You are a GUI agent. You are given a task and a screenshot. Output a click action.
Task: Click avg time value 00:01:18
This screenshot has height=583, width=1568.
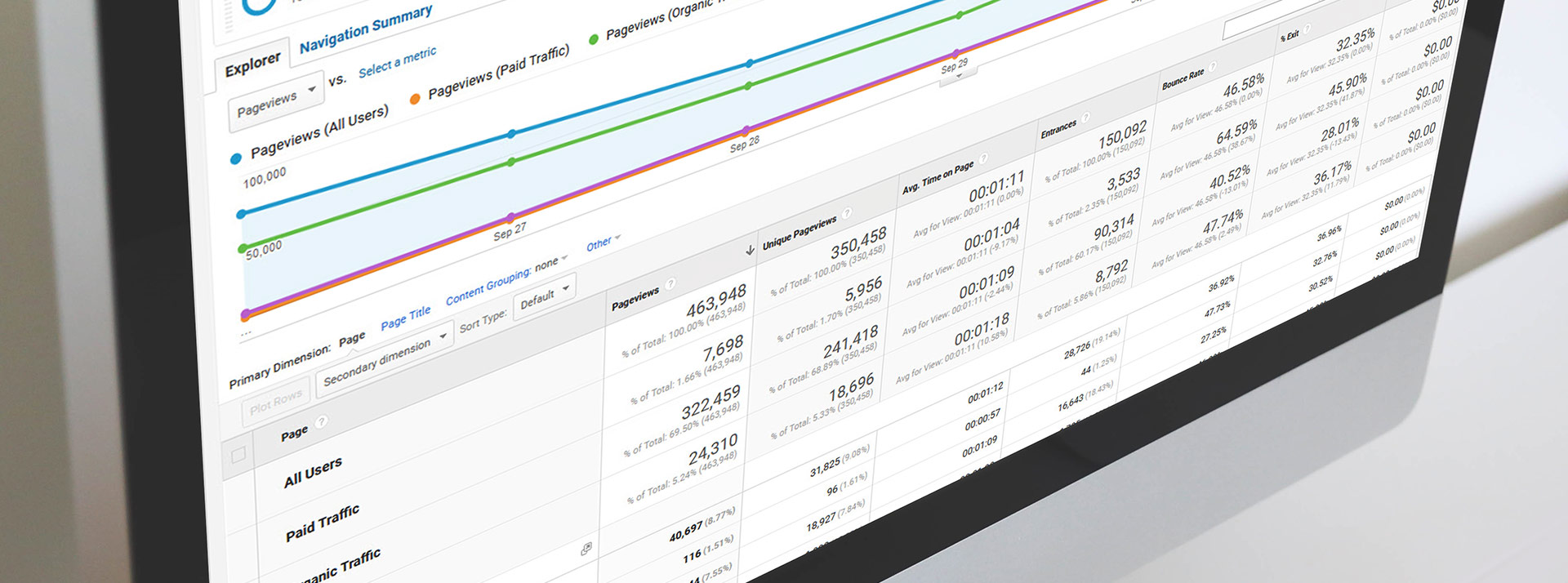click(983, 328)
